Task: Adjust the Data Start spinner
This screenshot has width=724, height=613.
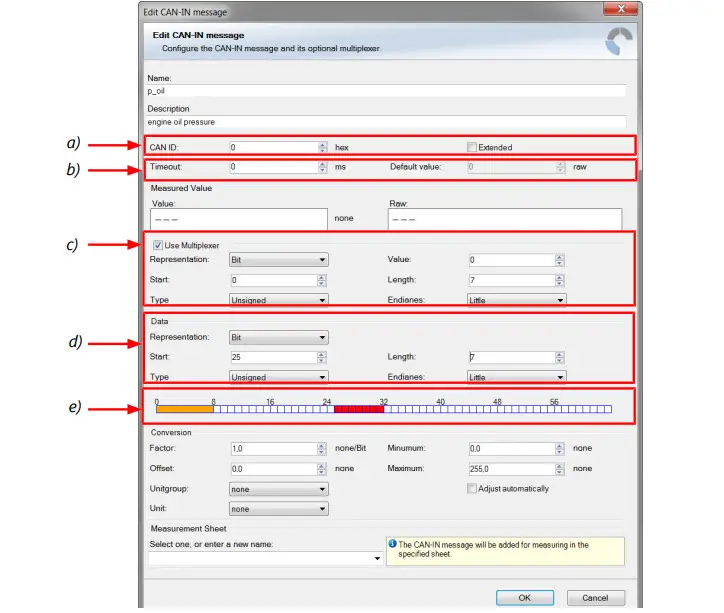Action: point(322,357)
